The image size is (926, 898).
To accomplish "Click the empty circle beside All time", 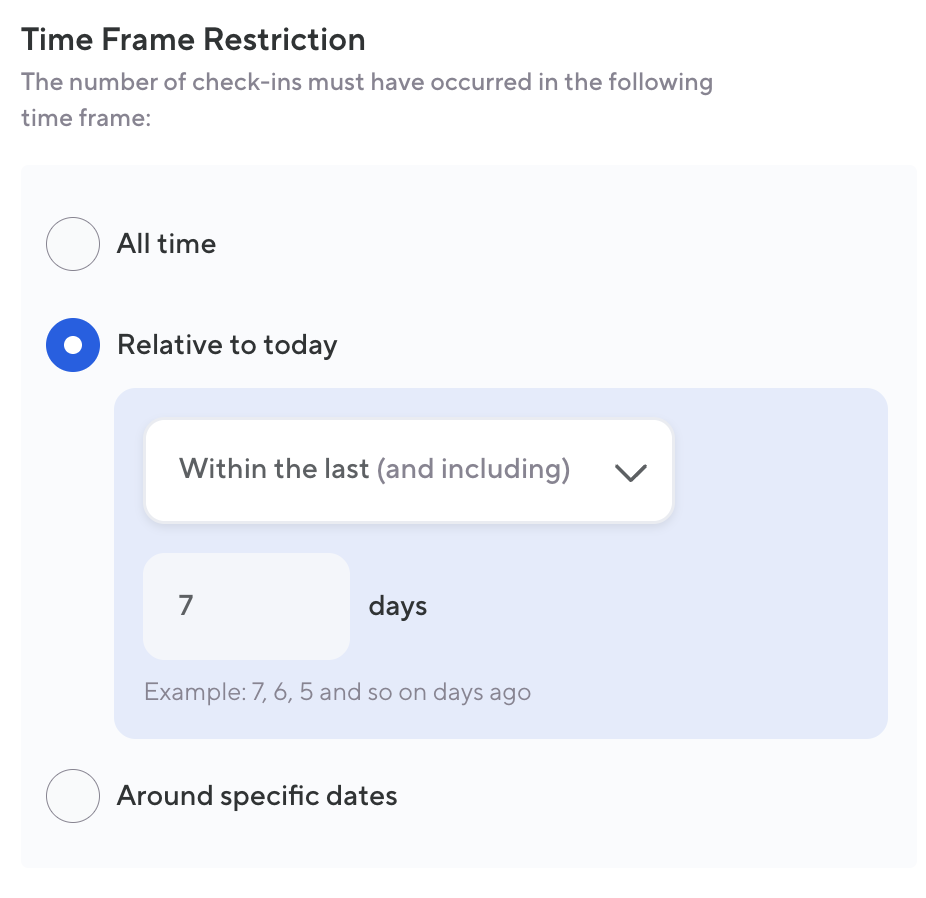I will pos(73,244).
